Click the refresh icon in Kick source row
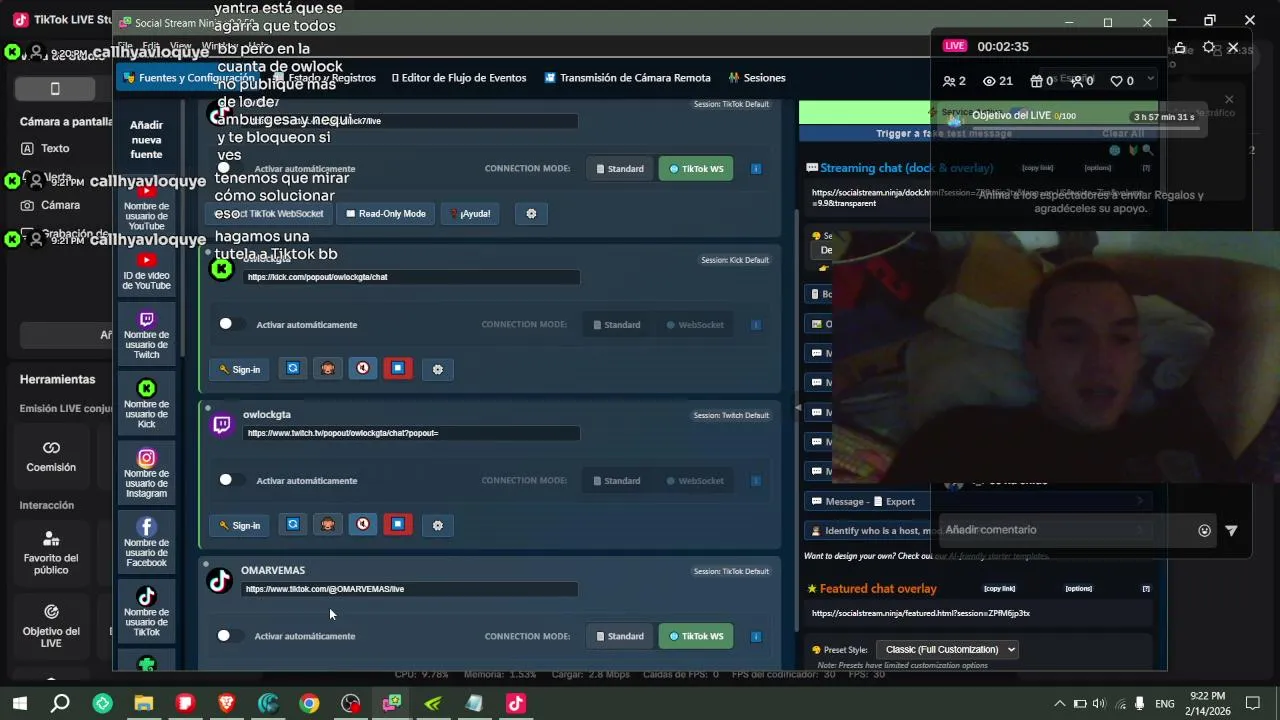This screenshot has width=1280, height=720. pos(293,369)
